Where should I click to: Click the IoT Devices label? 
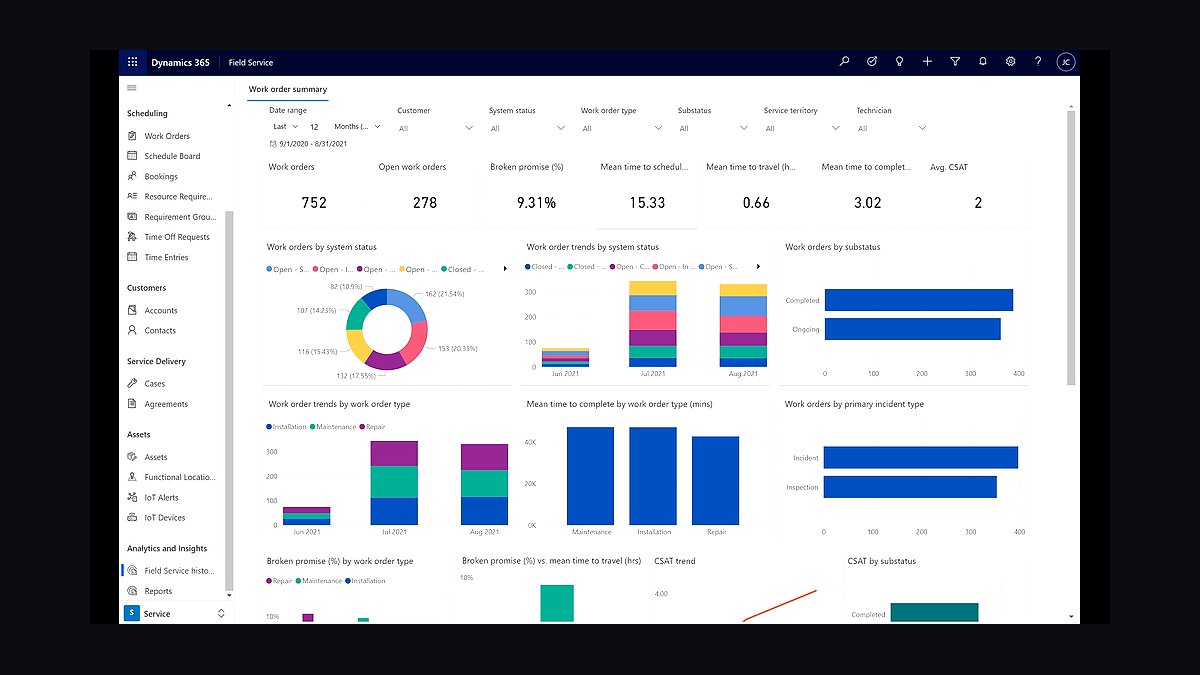165,517
